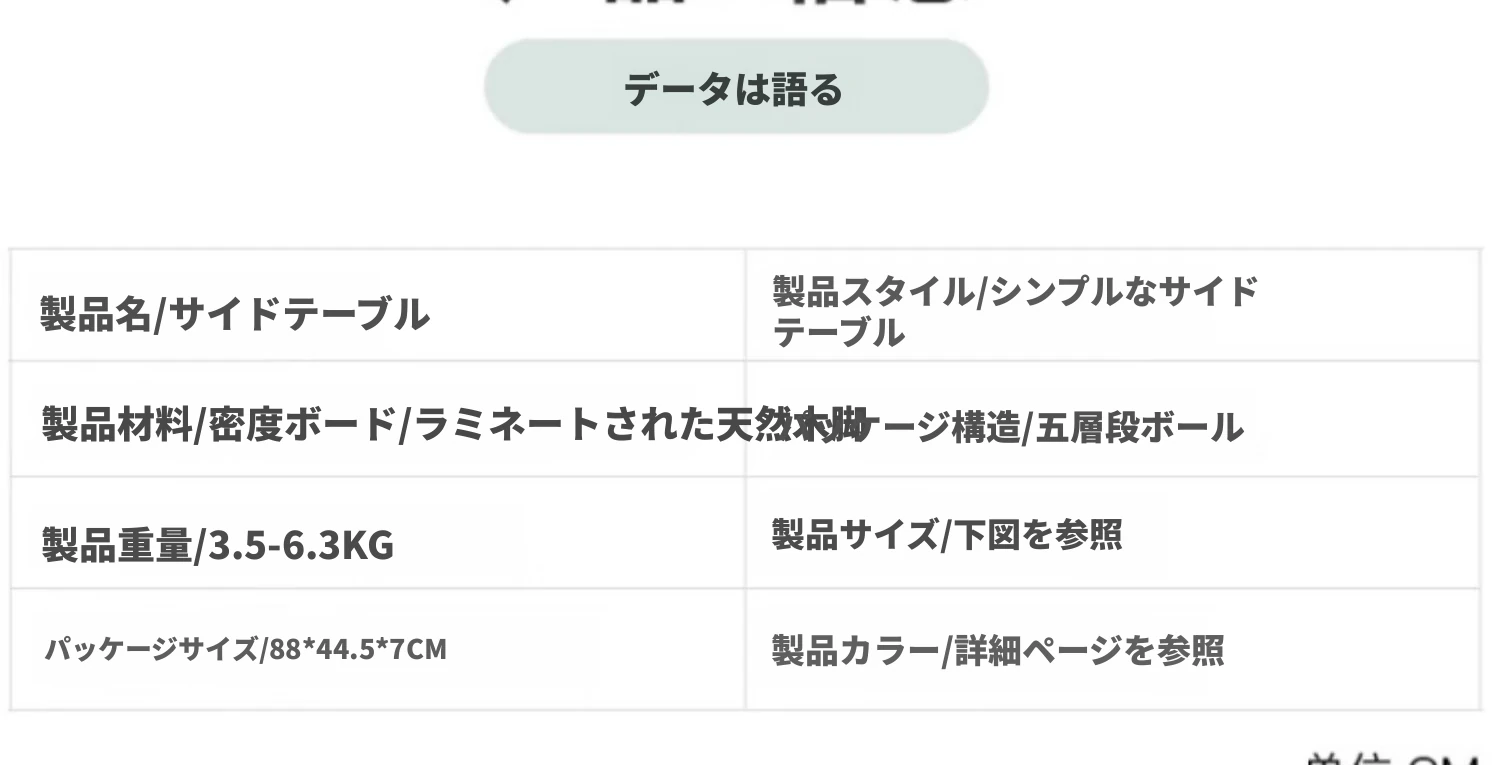Select the 製品材料 label text
This screenshot has width=1500, height=765.
point(116,427)
